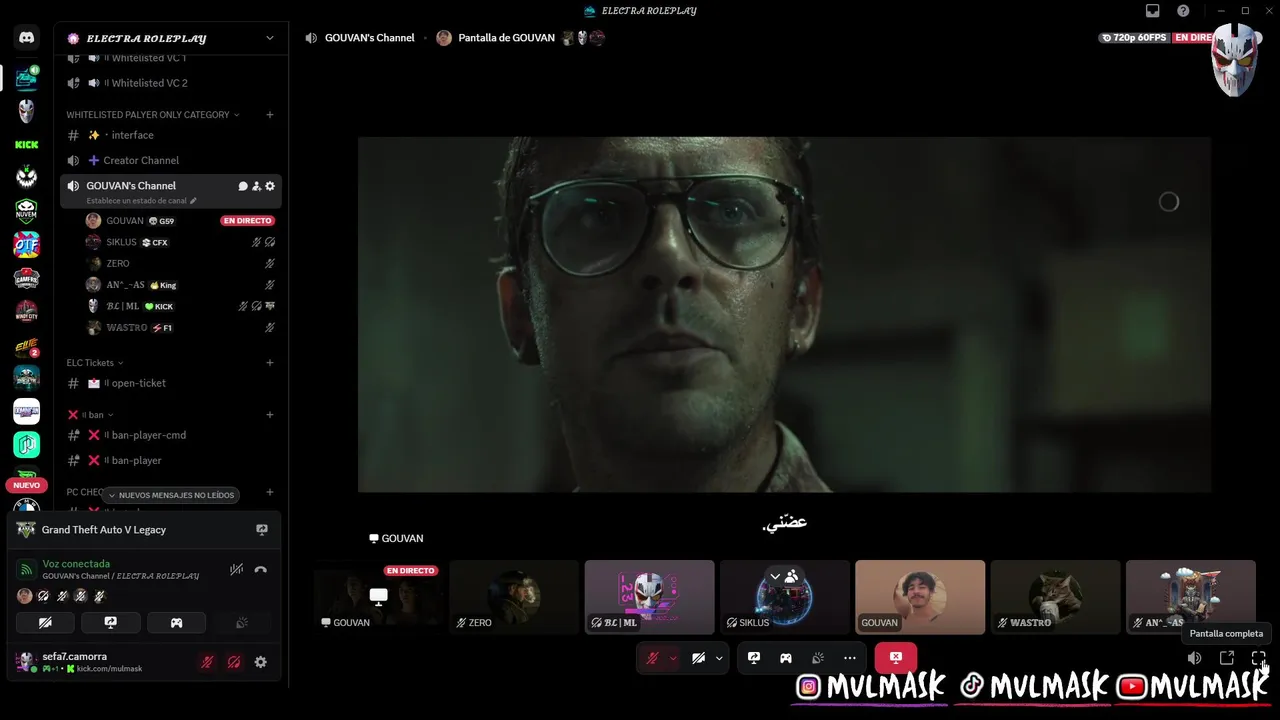Disconnect from voice with phone icon
Image resolution: width=1280 pixels, height=720 pixels.
click(261, 570)
